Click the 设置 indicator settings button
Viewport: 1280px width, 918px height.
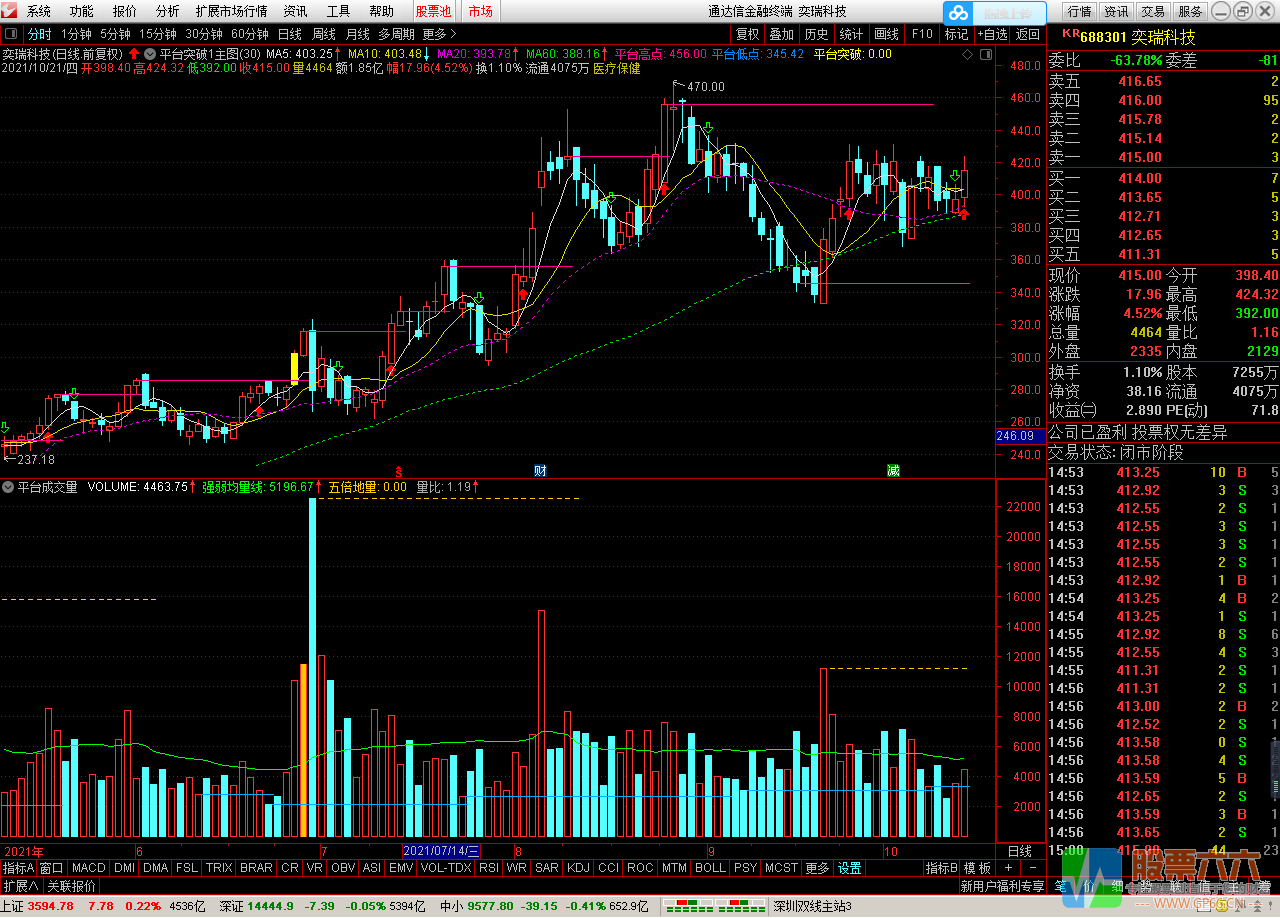(x=850, y=868)
